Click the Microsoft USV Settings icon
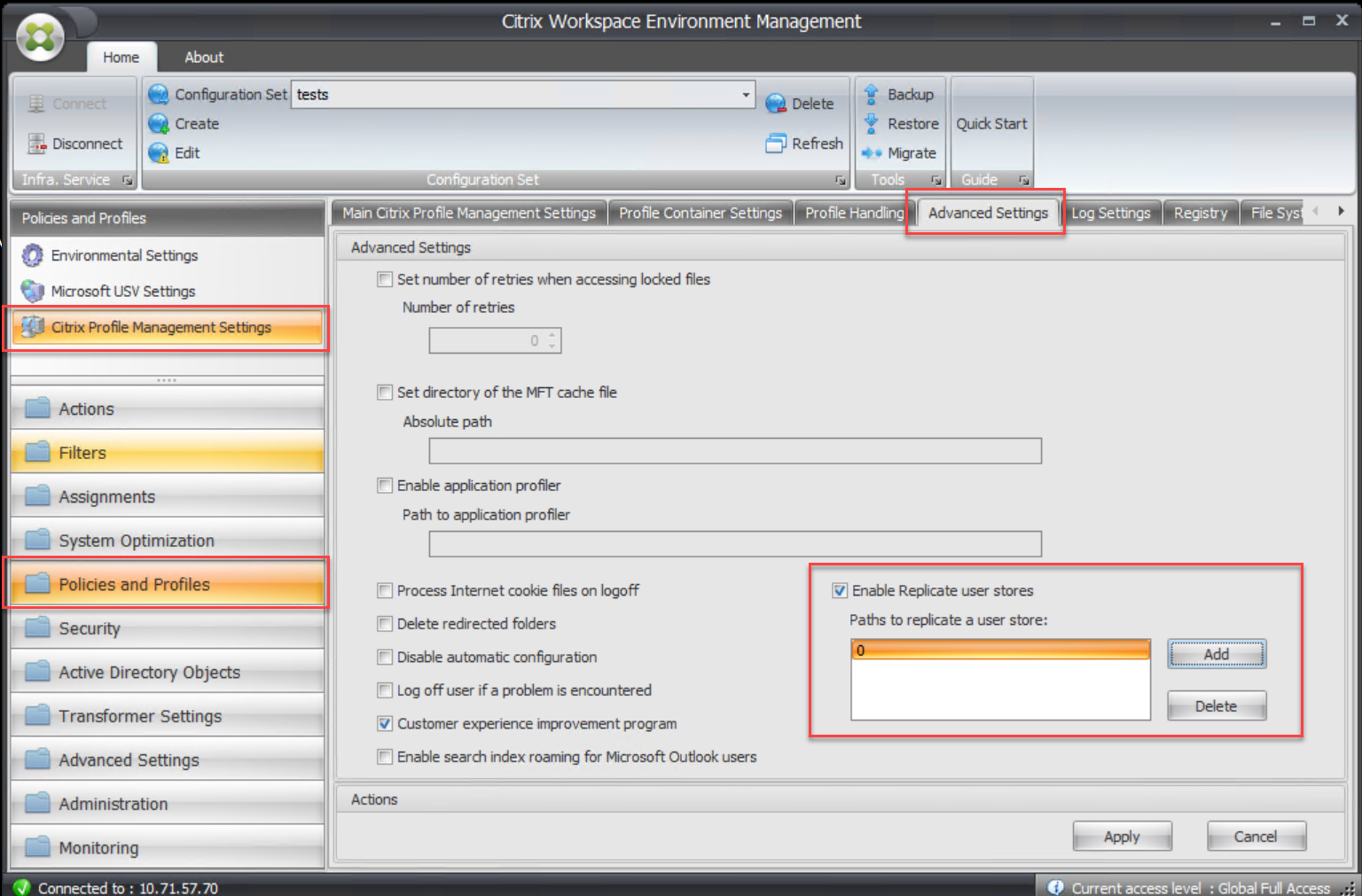 (33, 291)
